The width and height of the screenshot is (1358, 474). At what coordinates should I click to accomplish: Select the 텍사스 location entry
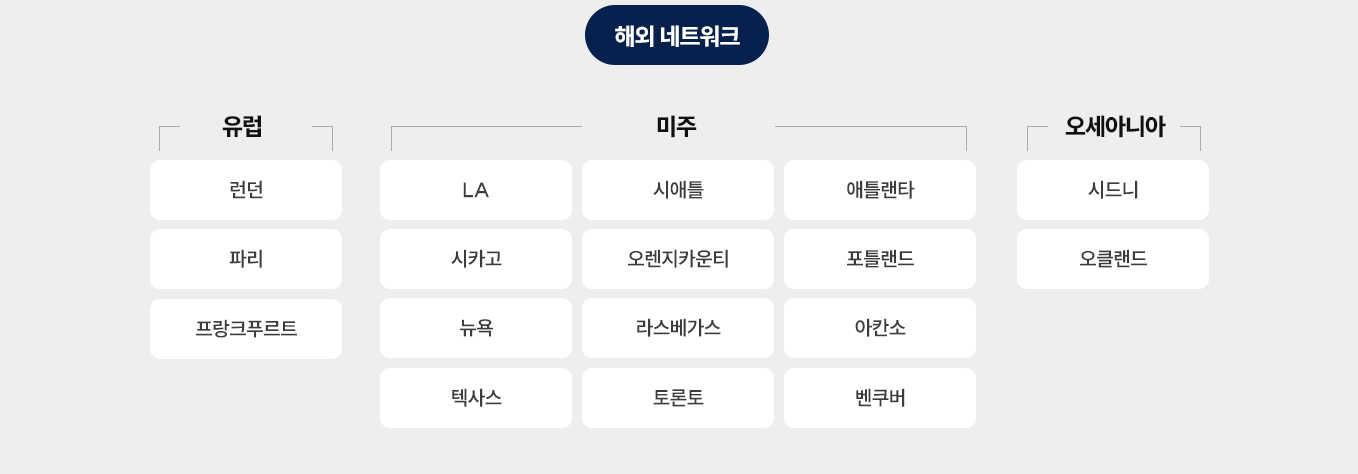[x=476, y=398]
